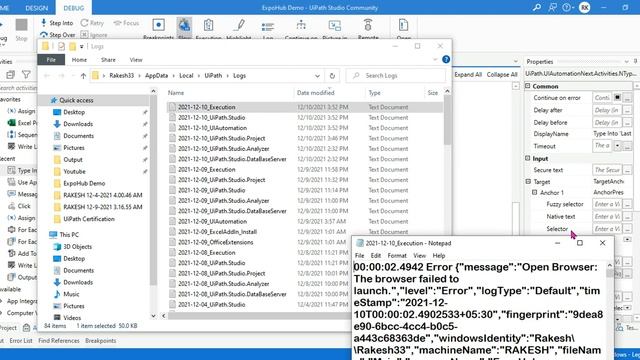Image resolution: width=640 pixels, height=360 pixels.
Task: Click the Focus debug button
Action: point(126,23)
